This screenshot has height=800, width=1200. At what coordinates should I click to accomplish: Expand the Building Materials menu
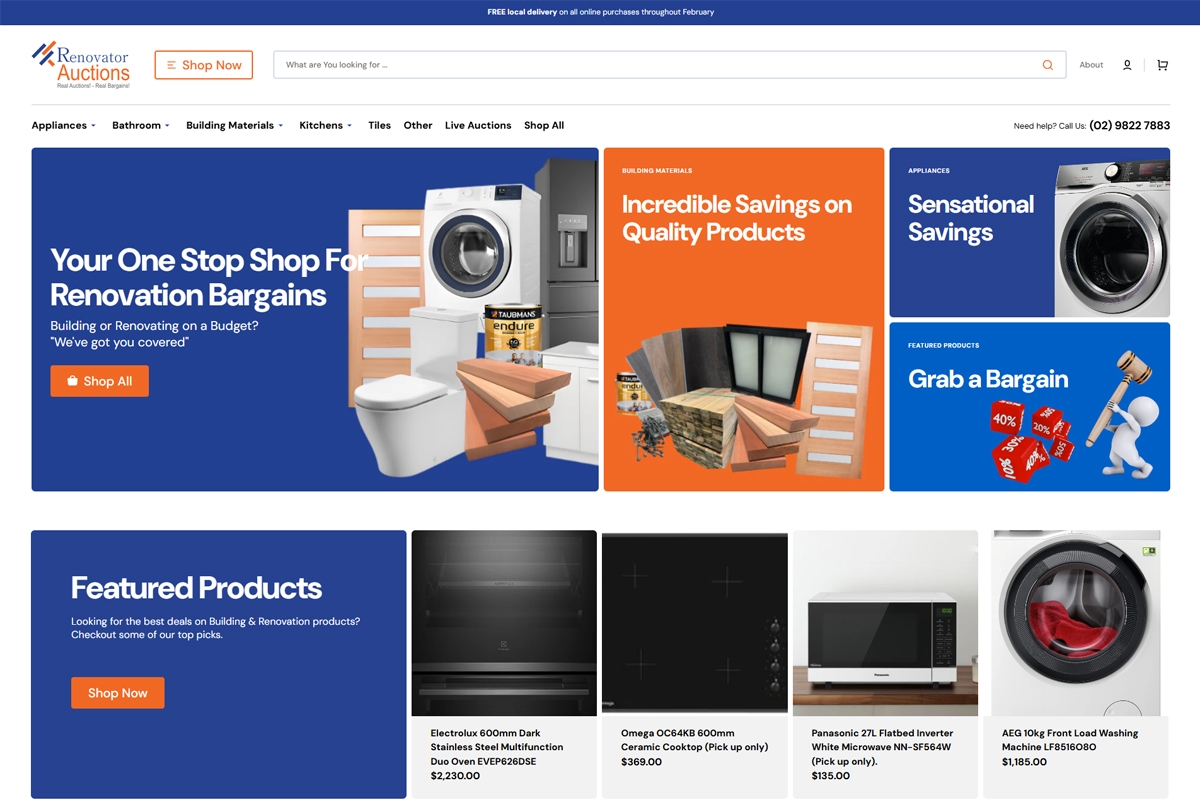pyautogui.click(x=235, y=125)
